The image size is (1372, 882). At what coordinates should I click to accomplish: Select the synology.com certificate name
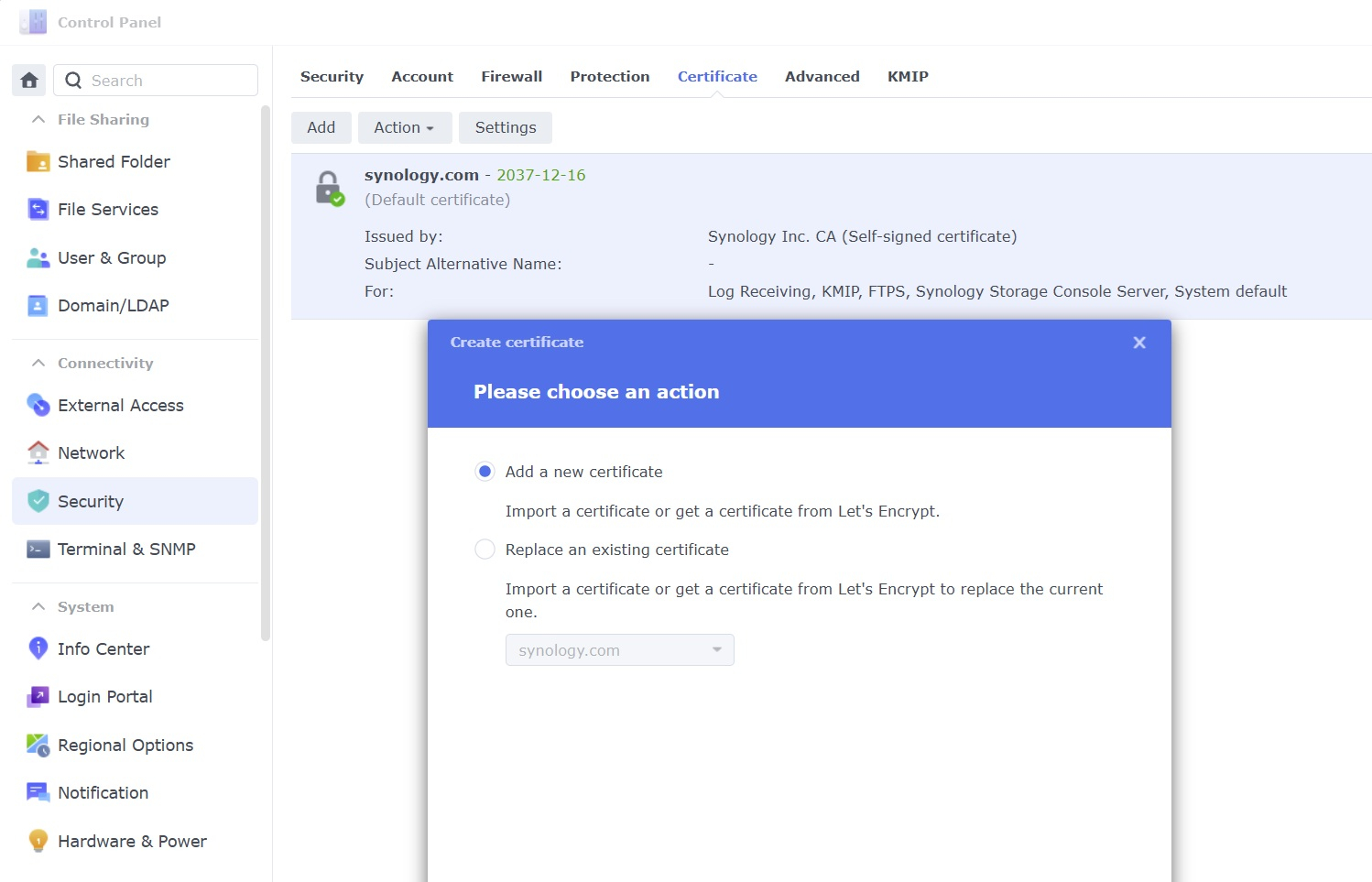click(x=421, y=175)
